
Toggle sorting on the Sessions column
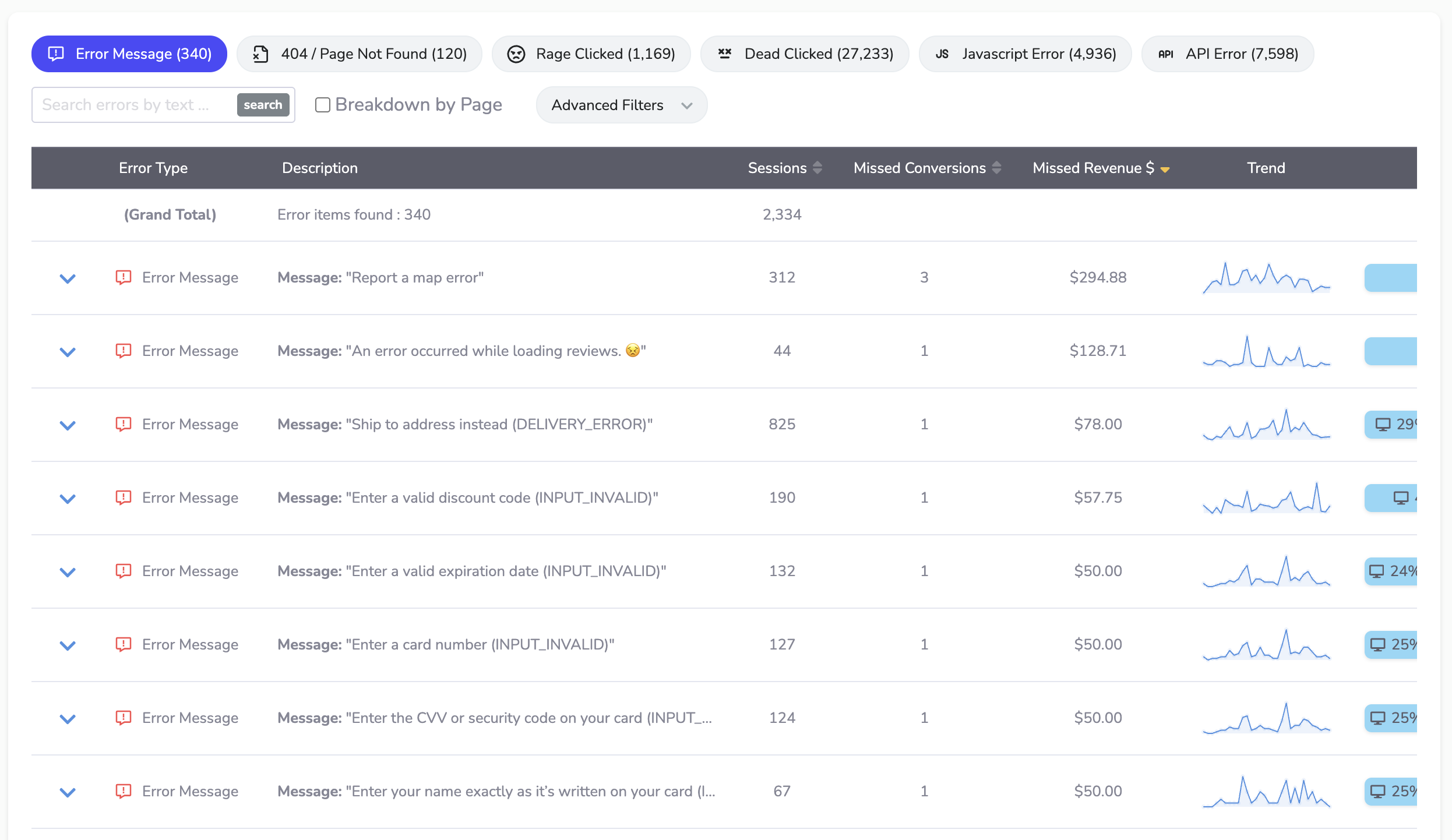coord(817,168)
